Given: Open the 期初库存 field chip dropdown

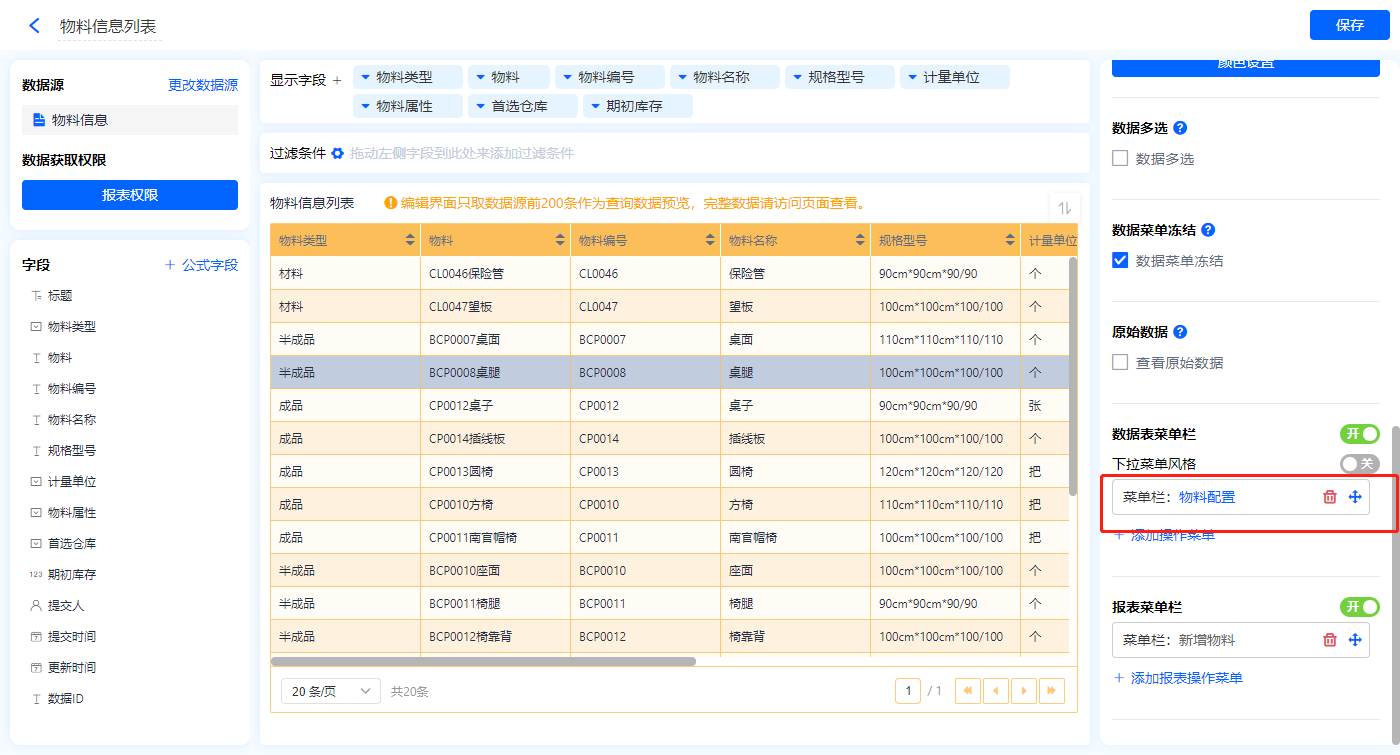Looking at the screenshot, I should click(x=596, y=106).
